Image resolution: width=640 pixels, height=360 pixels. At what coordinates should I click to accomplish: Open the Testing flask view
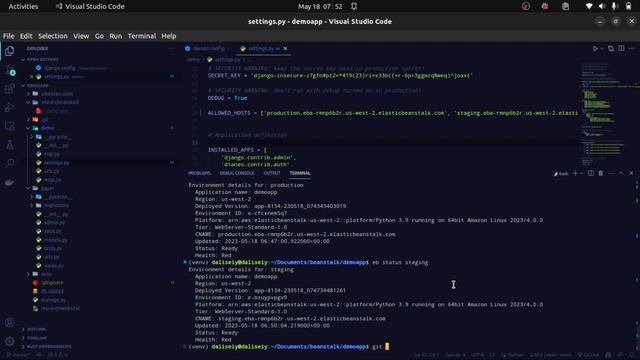tap(10, 145)
